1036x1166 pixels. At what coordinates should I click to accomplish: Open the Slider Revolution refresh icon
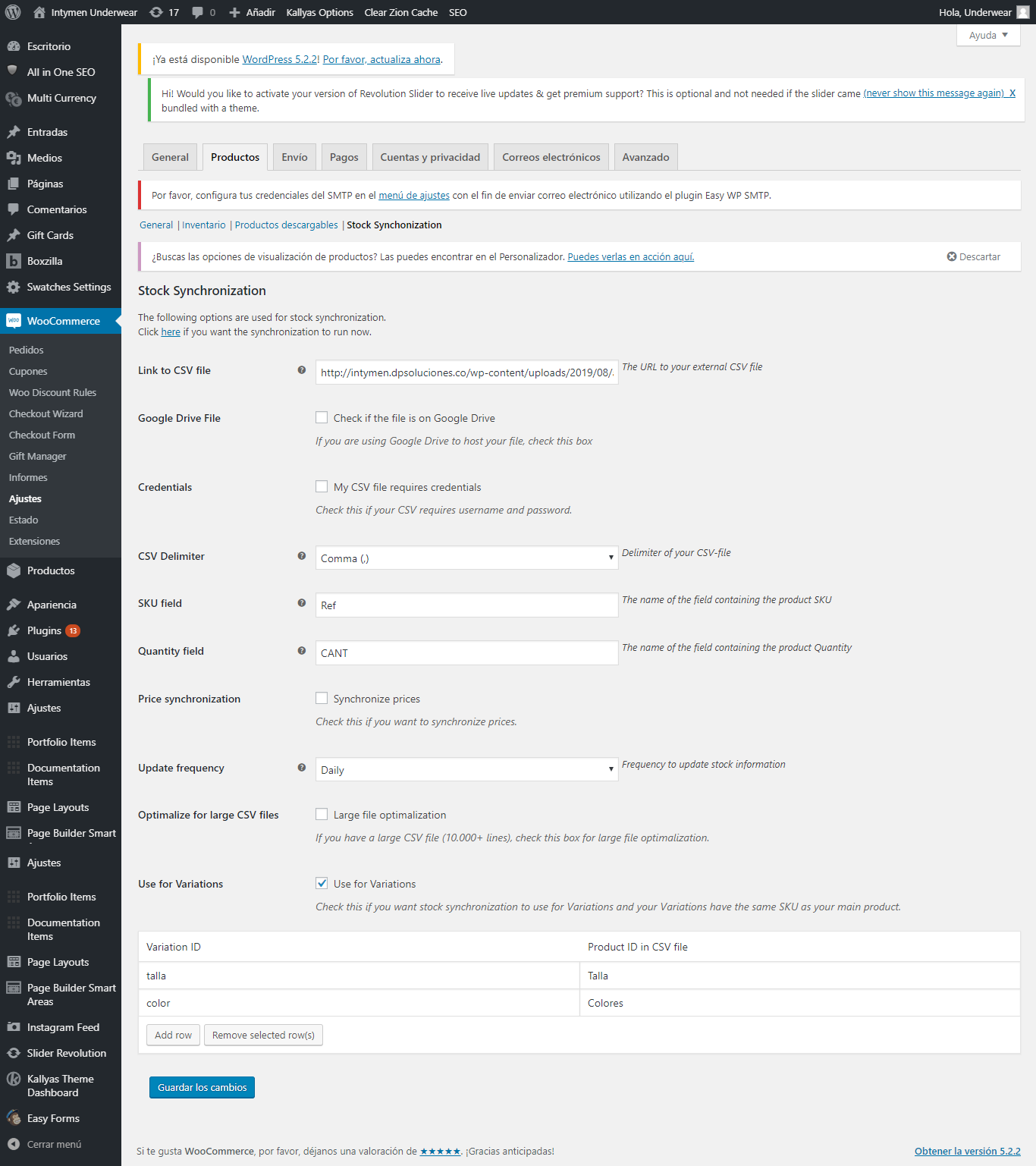(x=14, y=1053)
